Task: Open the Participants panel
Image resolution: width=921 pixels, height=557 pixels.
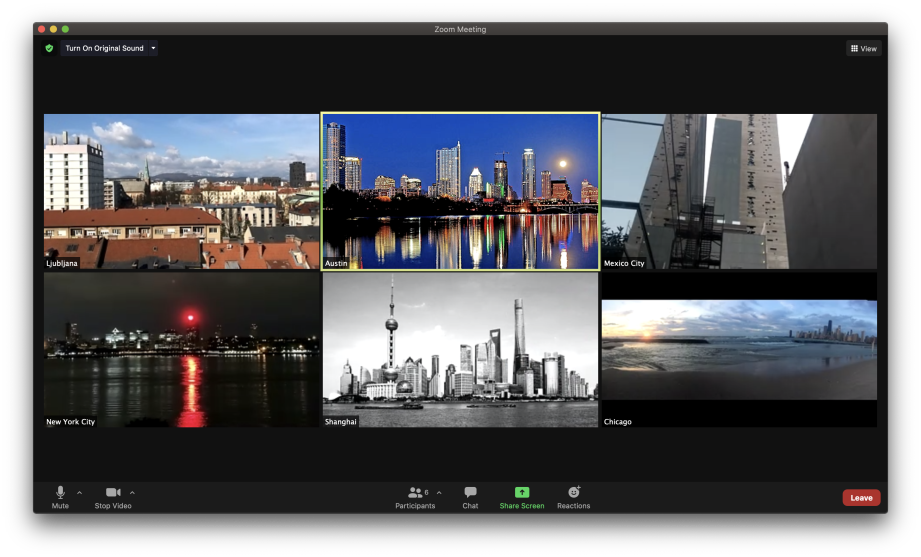Action: 415,493
